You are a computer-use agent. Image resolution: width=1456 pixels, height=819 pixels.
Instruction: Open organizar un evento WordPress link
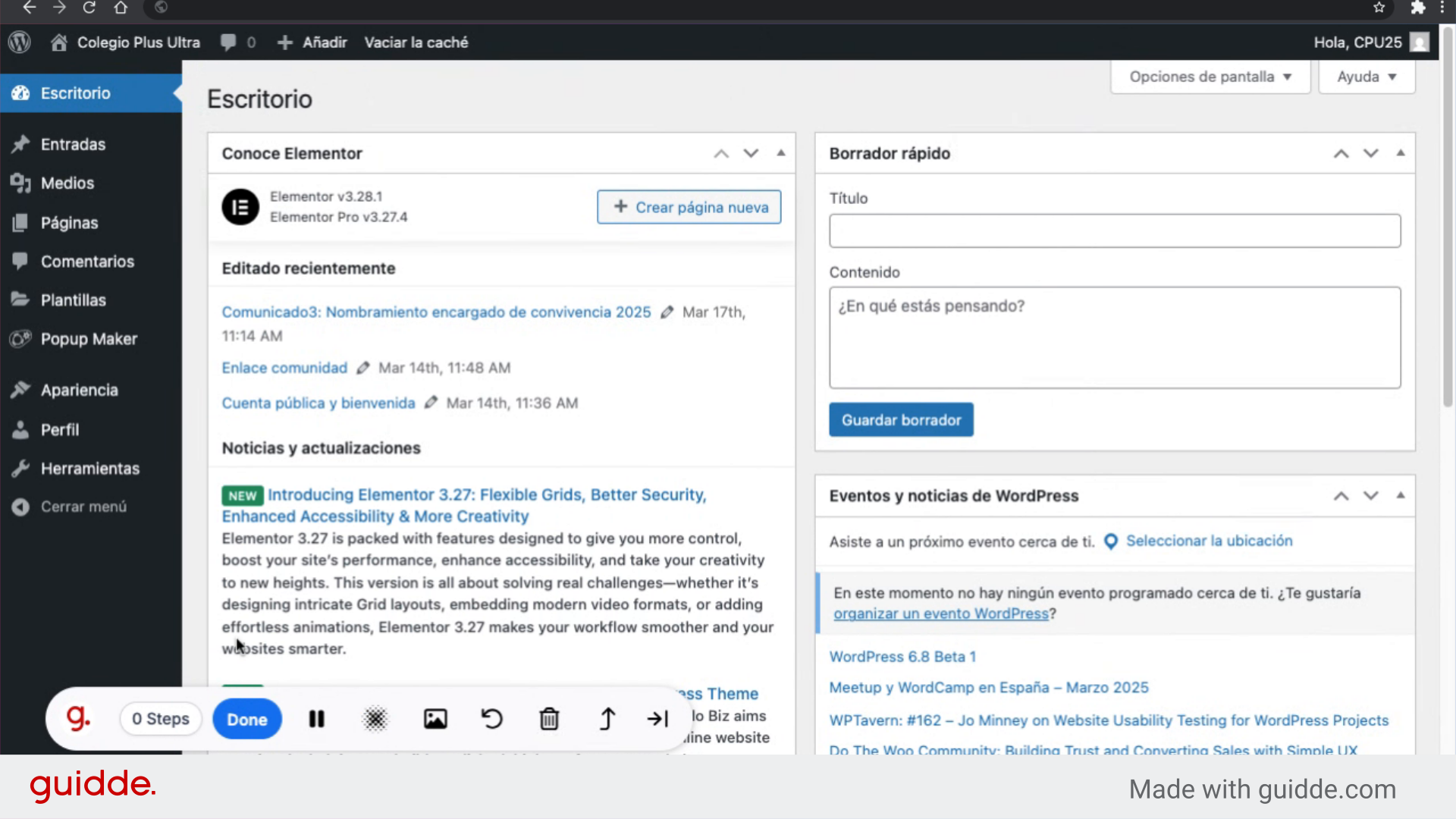coord(940,613)
